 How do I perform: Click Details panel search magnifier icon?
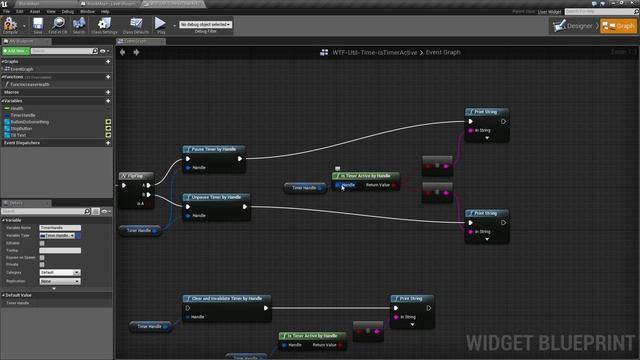coord(87,211)
